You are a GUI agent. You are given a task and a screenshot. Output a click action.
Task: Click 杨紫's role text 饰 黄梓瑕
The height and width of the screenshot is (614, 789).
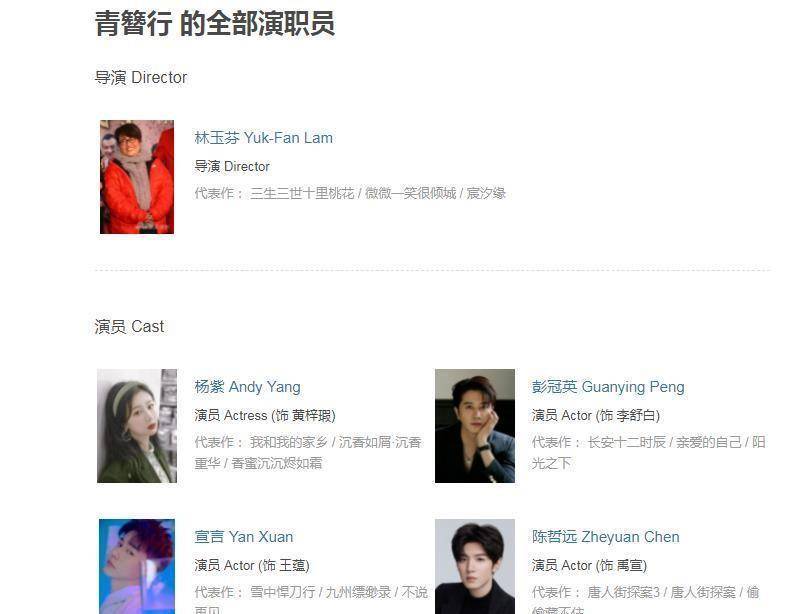tap(303, 415)
